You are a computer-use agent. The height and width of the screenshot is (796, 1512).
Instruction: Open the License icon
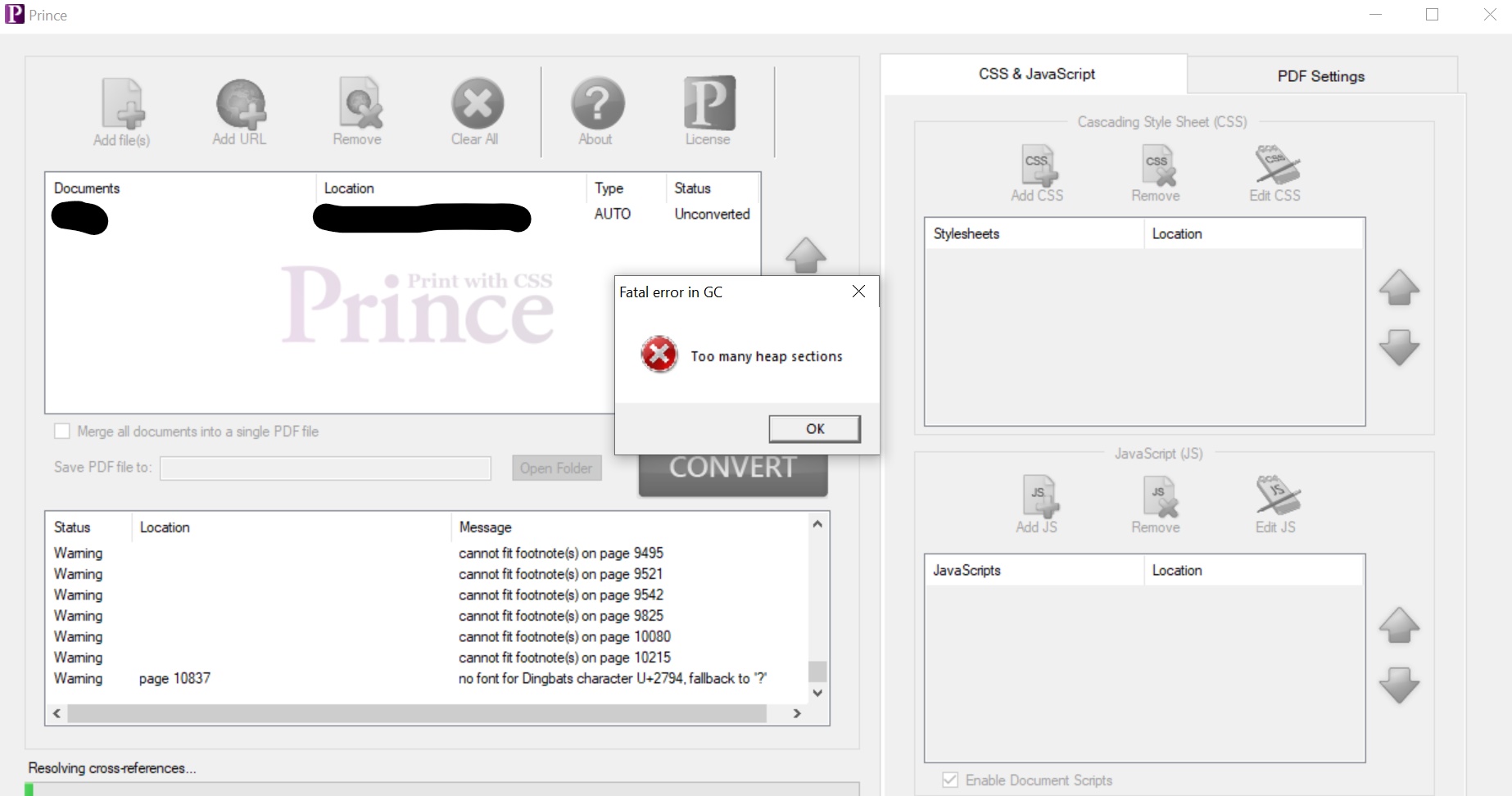pos(709,105)
